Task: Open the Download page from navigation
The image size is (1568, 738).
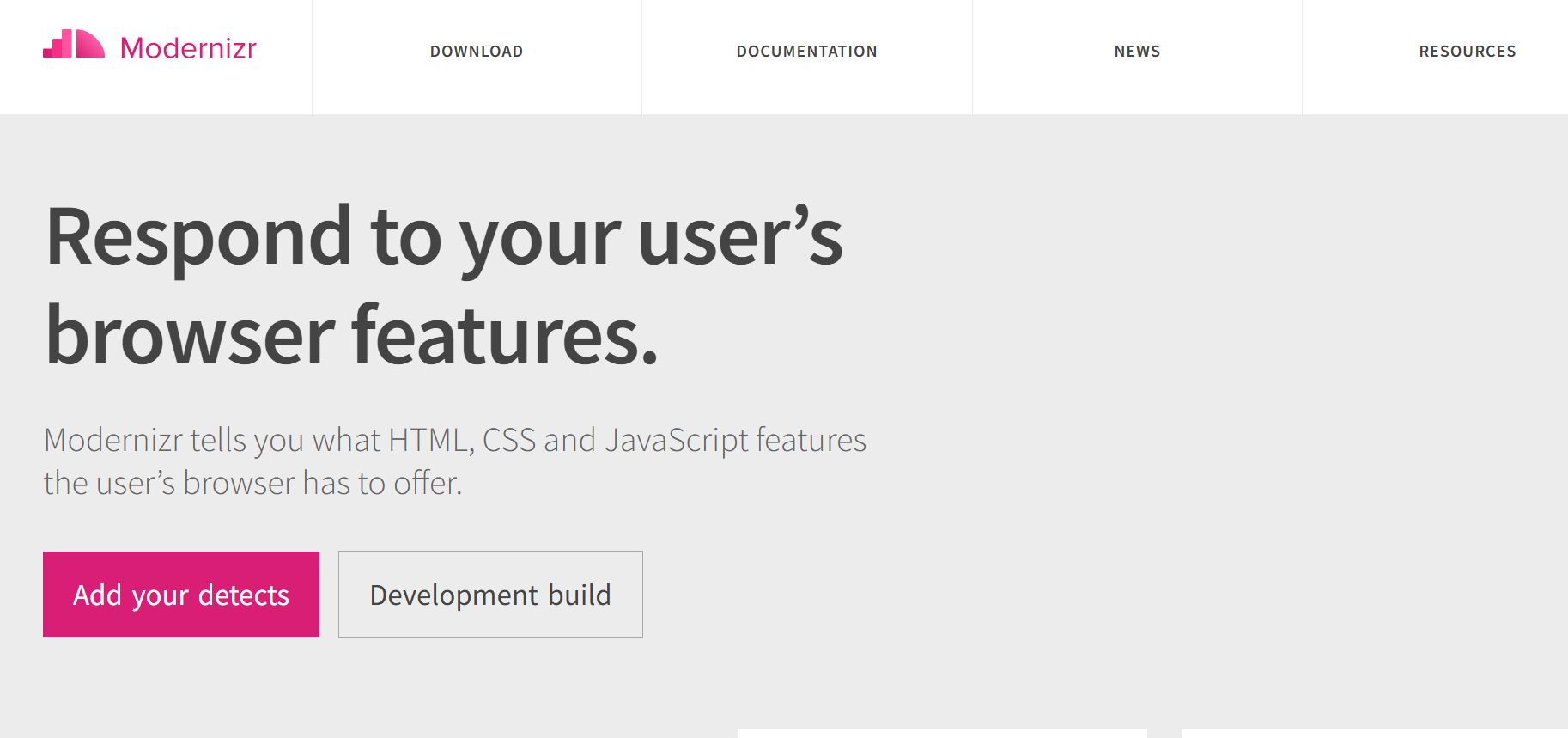Action: [x=477, y=52]
